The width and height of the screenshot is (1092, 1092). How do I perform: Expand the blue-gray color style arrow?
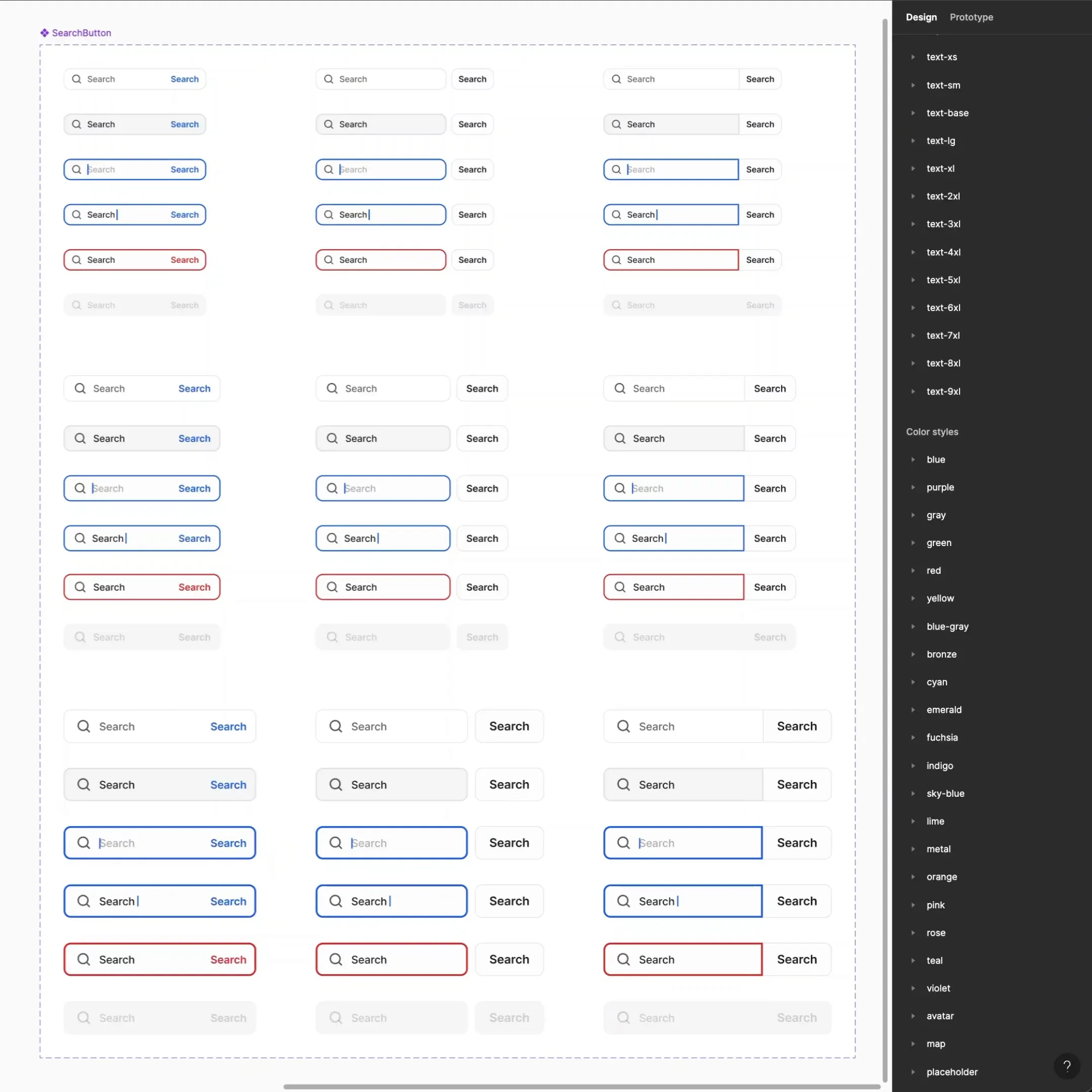913,626
